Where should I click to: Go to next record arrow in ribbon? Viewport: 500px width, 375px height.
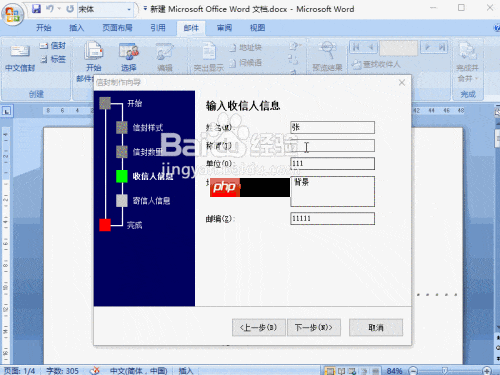point(427,47)
